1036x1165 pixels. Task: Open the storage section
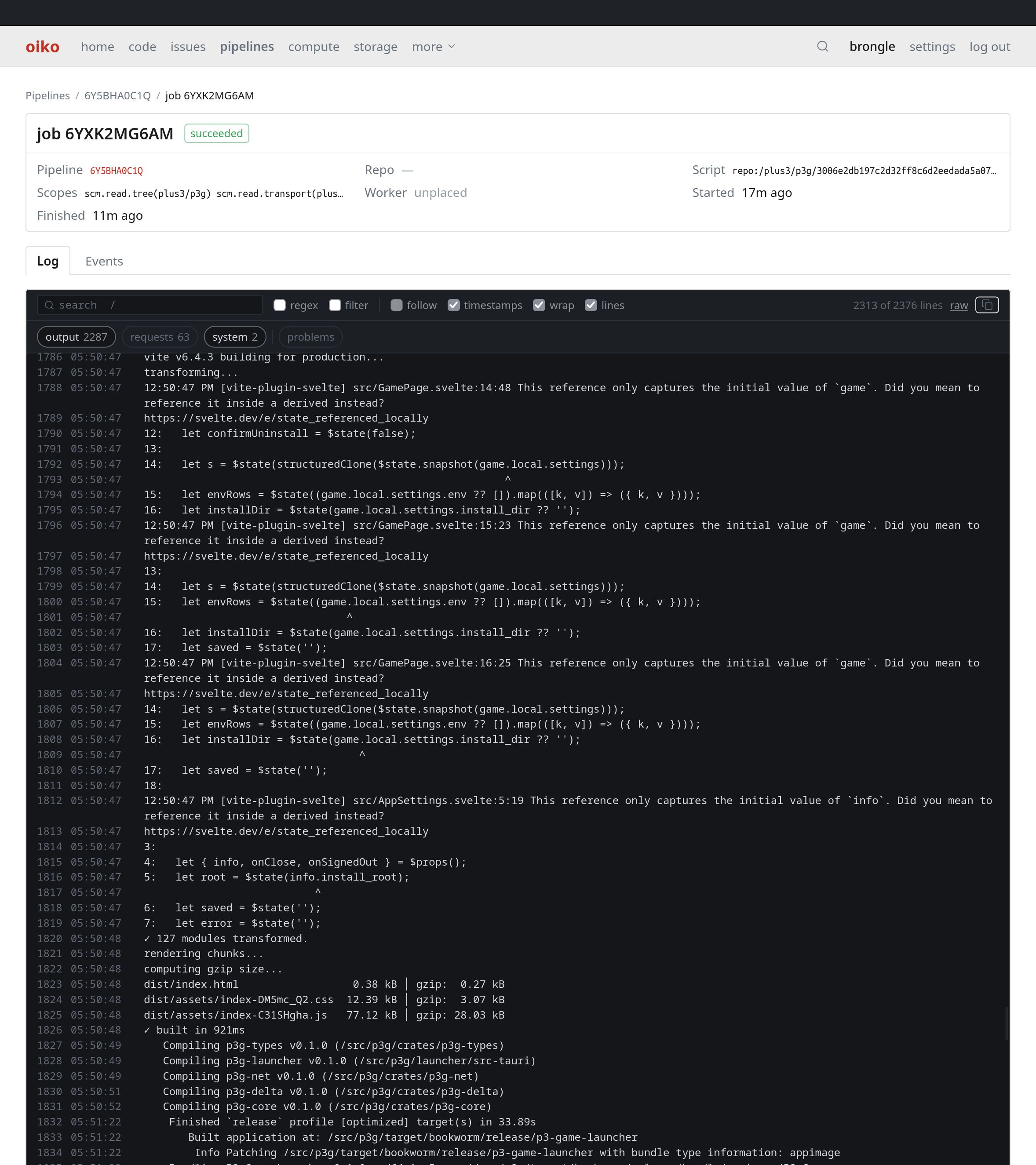point(375,47)
